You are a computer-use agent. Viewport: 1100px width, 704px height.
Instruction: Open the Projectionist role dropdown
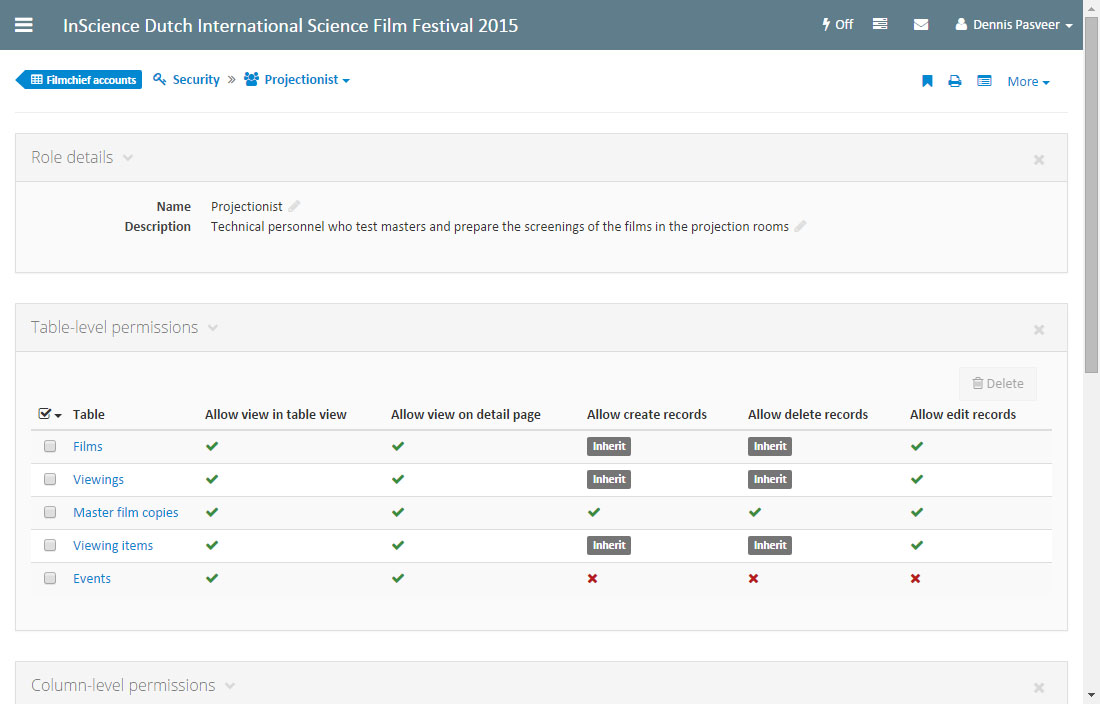point(297,80)
